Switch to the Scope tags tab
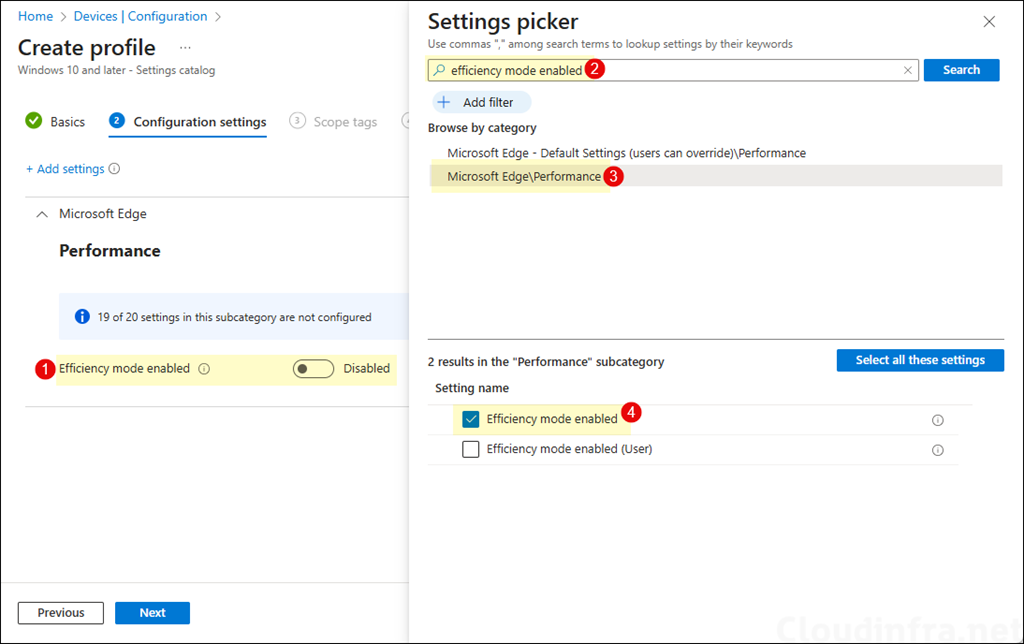This screenshot has height=644, width=1024. pyautogui.click(x=345, y=121)
